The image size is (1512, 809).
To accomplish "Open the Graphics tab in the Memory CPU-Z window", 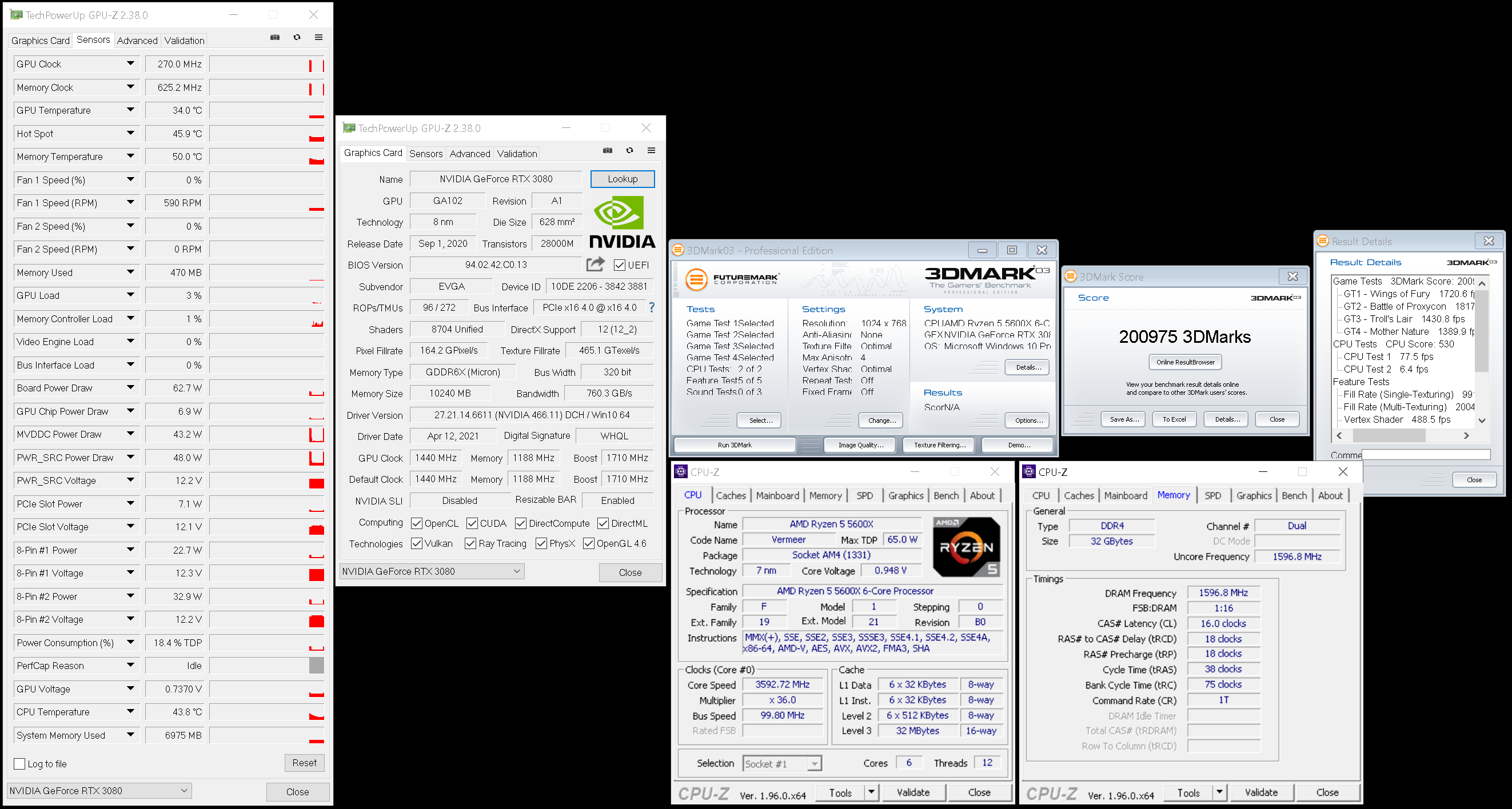I will click(x=1254, y=496).
